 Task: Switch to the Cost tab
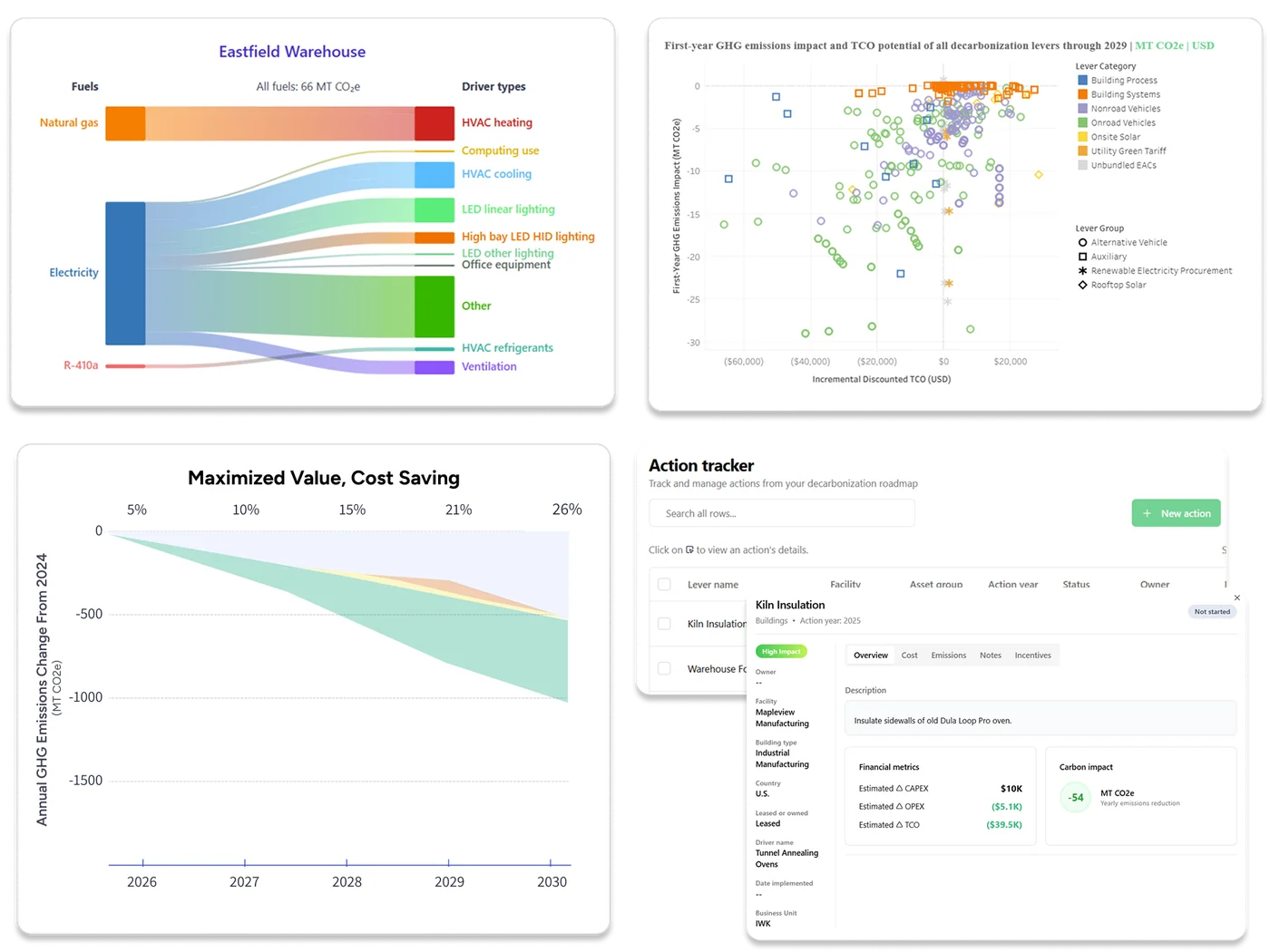tap(910, 655)
